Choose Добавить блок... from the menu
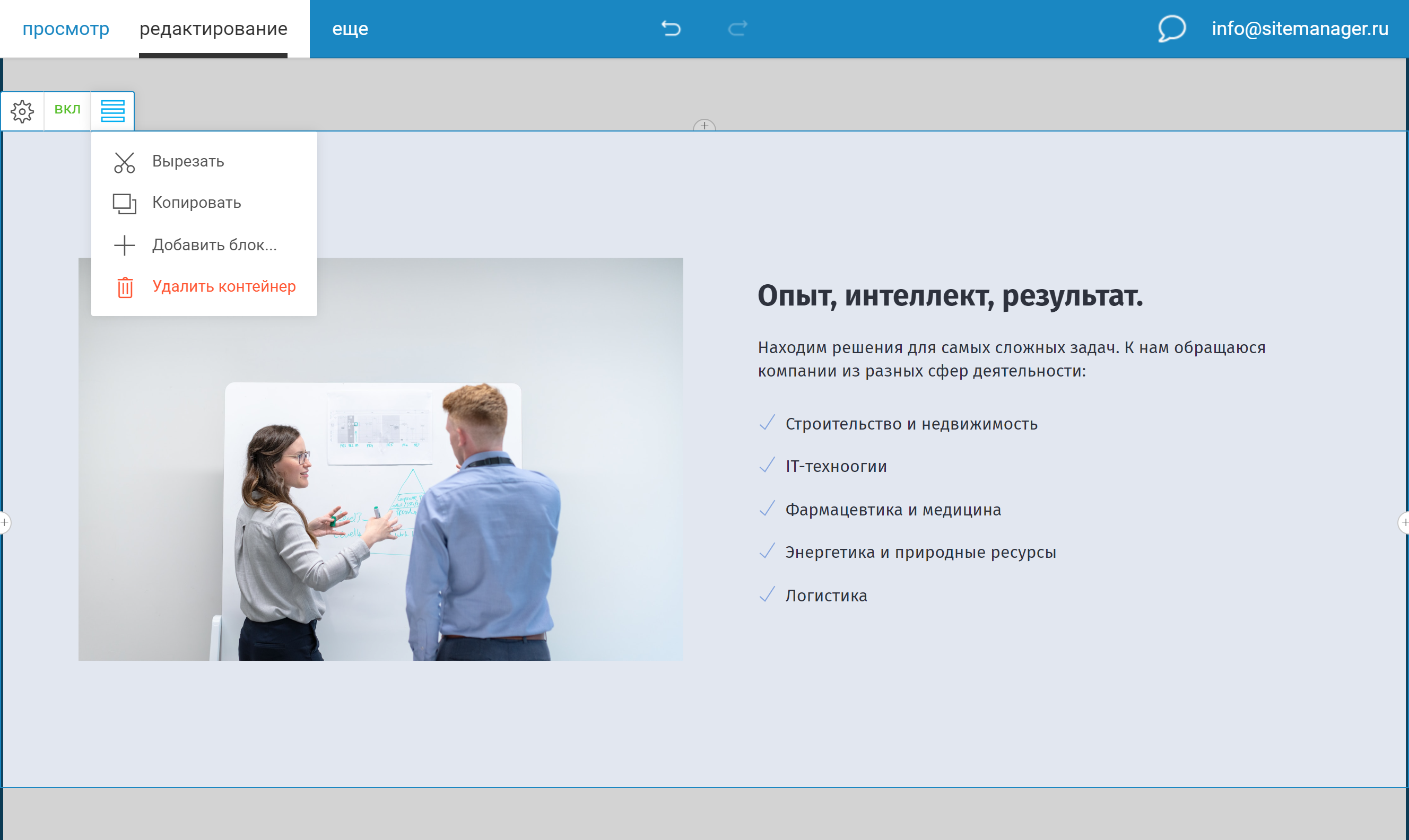The width and height of the screenshot is (1409, 840). coord(214,244)
